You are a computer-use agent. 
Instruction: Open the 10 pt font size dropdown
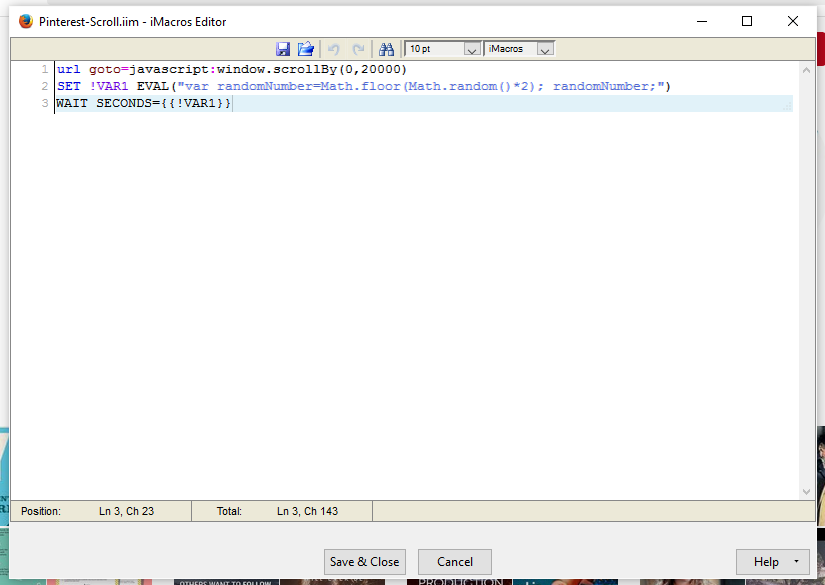point(472,49)
